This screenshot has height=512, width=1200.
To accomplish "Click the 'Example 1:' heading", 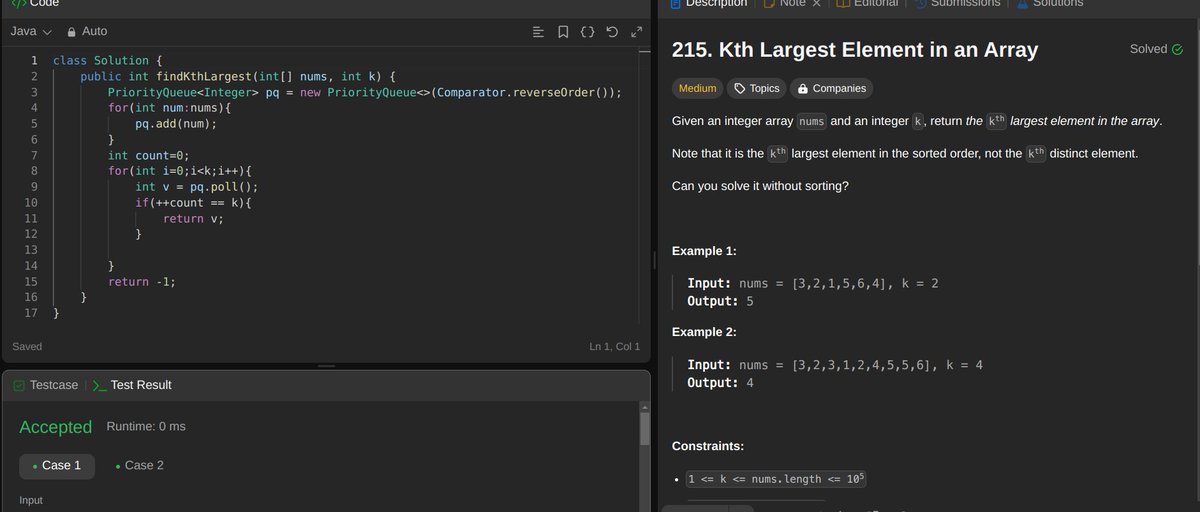I will (x=704, y=251).
